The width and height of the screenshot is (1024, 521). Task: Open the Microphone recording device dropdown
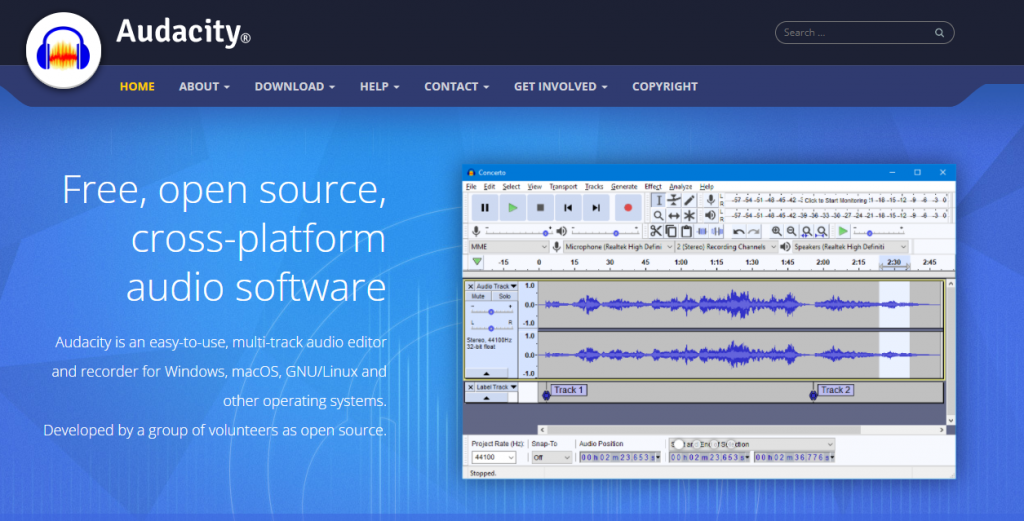pyautogui.click(x=618, y=247)
